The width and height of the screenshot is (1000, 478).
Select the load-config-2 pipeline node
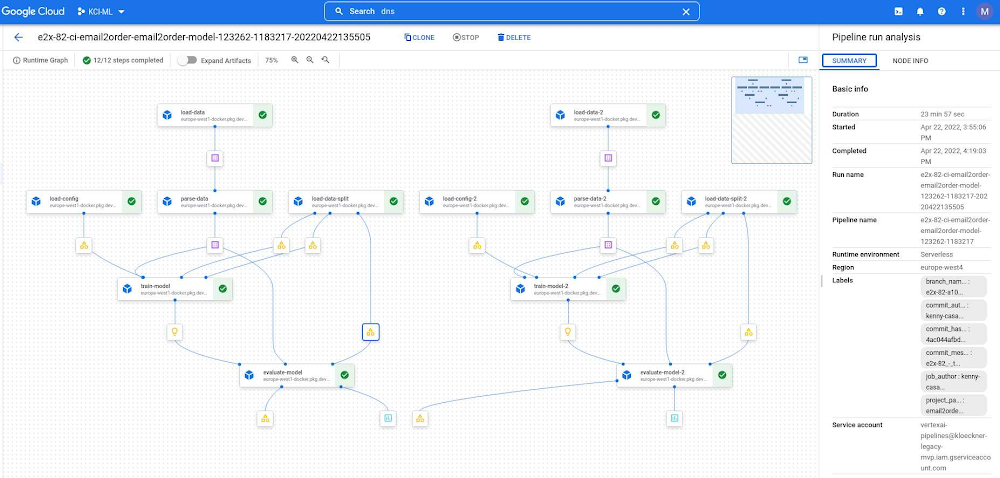(477, 201)
